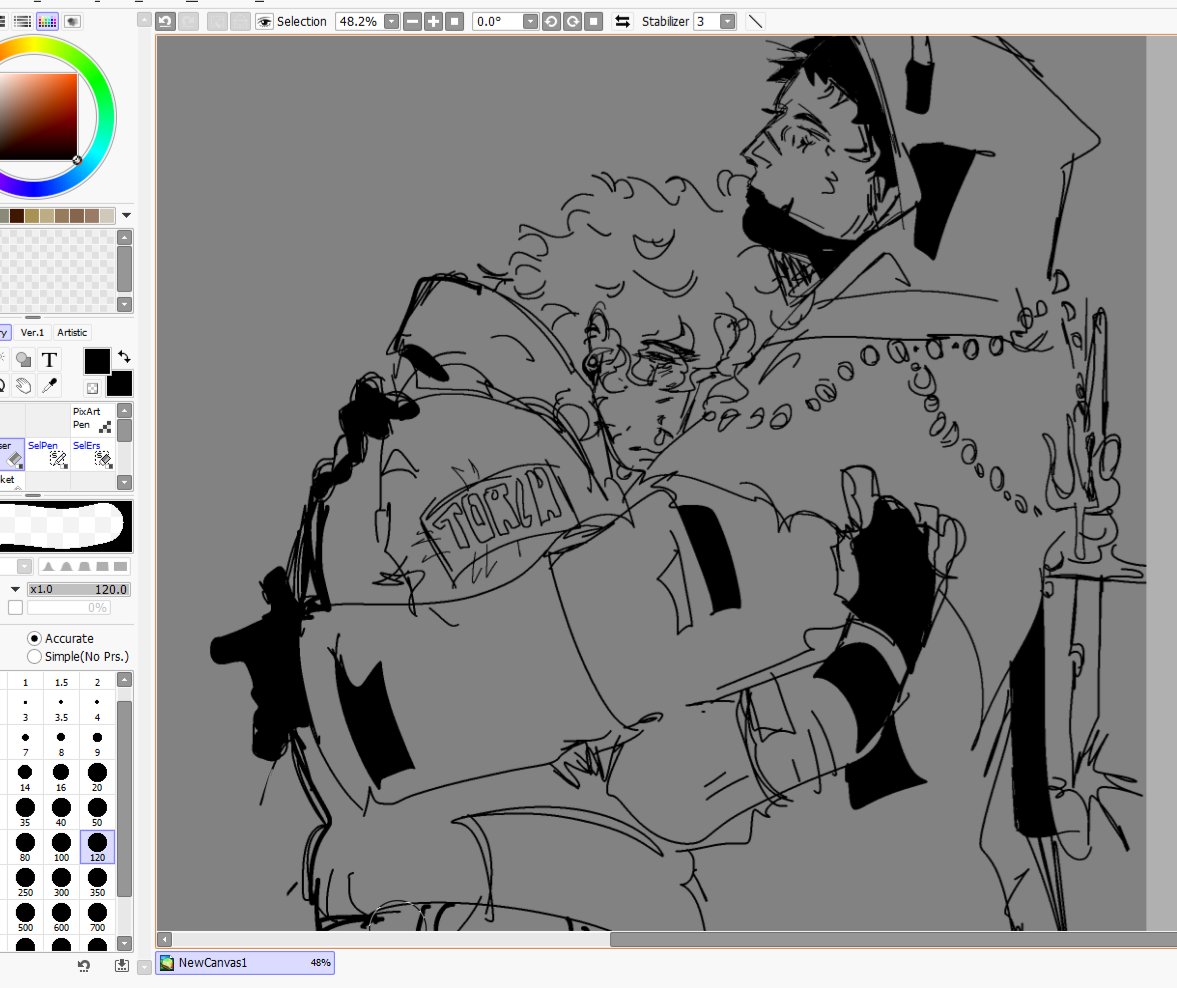Rotate the canvas clockwise
1177x988 pixels.
572,21
